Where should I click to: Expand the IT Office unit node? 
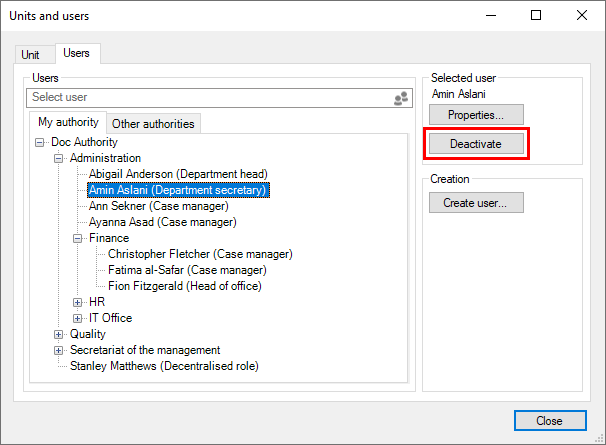78,318
